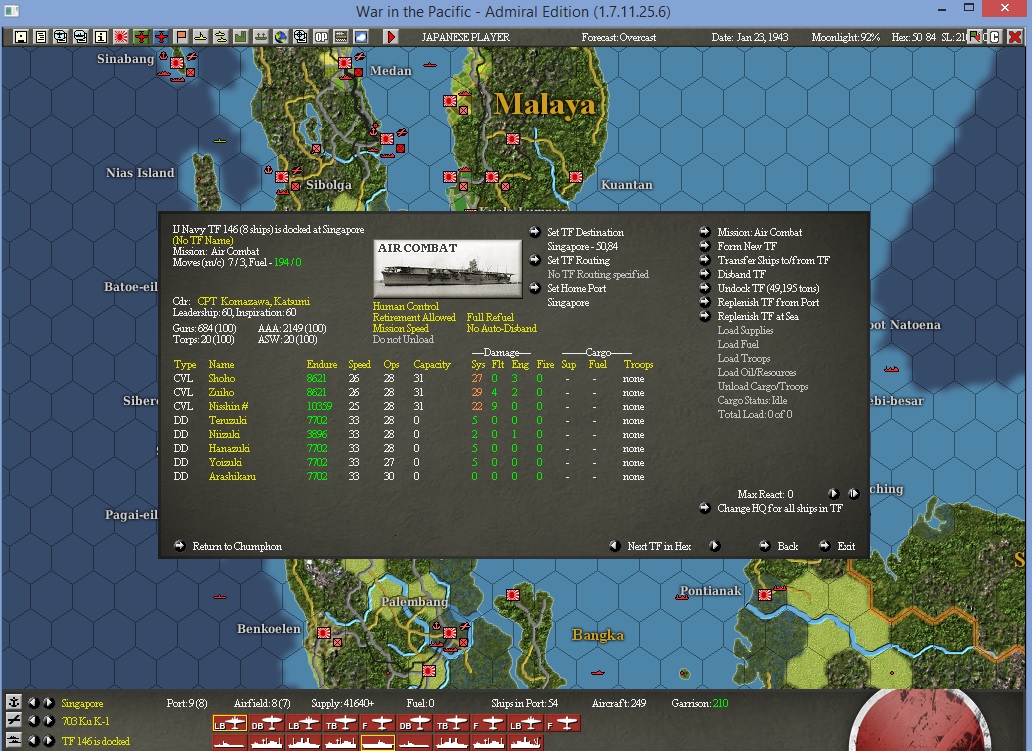1032x751 pixels.
Task: Click the next arrow in TF 146 docked row
Action: click(48, 740)
